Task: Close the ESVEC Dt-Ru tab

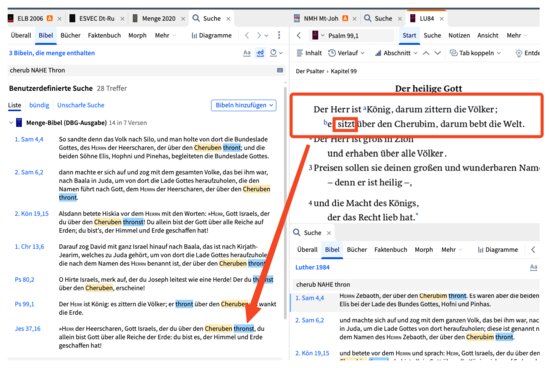Action: (122, 19)
